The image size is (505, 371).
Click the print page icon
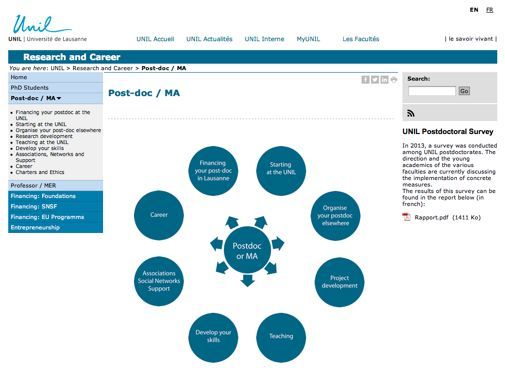click(394, 80)
